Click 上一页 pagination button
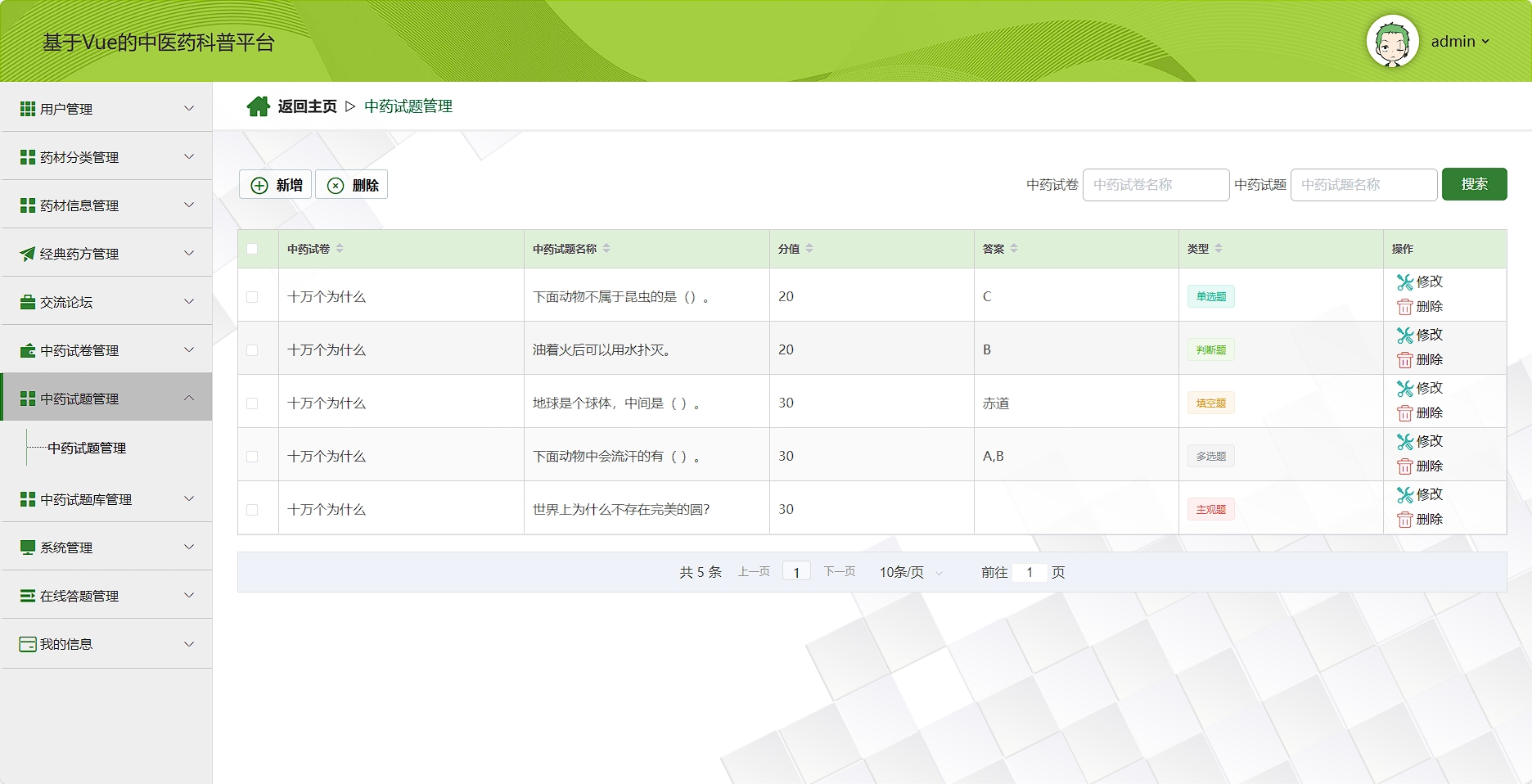Image resolution: width=1532 pixels, height=784 pixels. coord(754,572)
